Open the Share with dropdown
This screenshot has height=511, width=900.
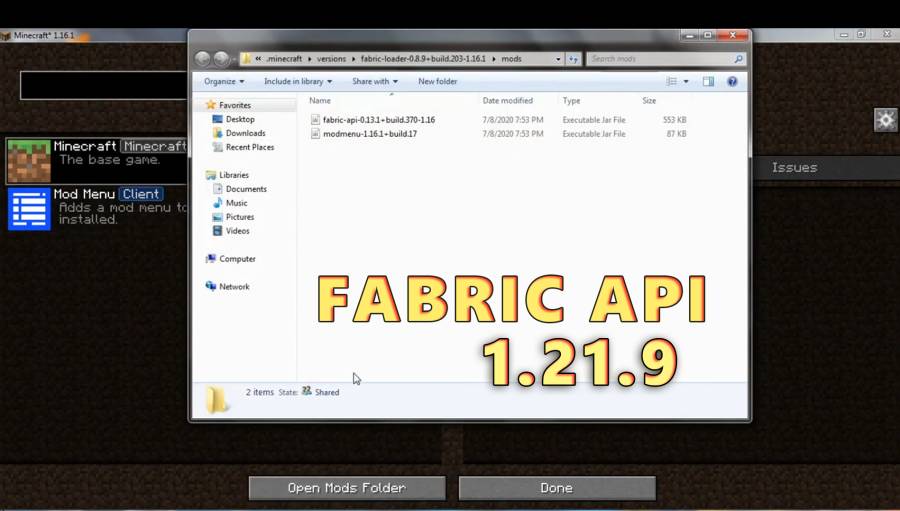coord(374,82)
